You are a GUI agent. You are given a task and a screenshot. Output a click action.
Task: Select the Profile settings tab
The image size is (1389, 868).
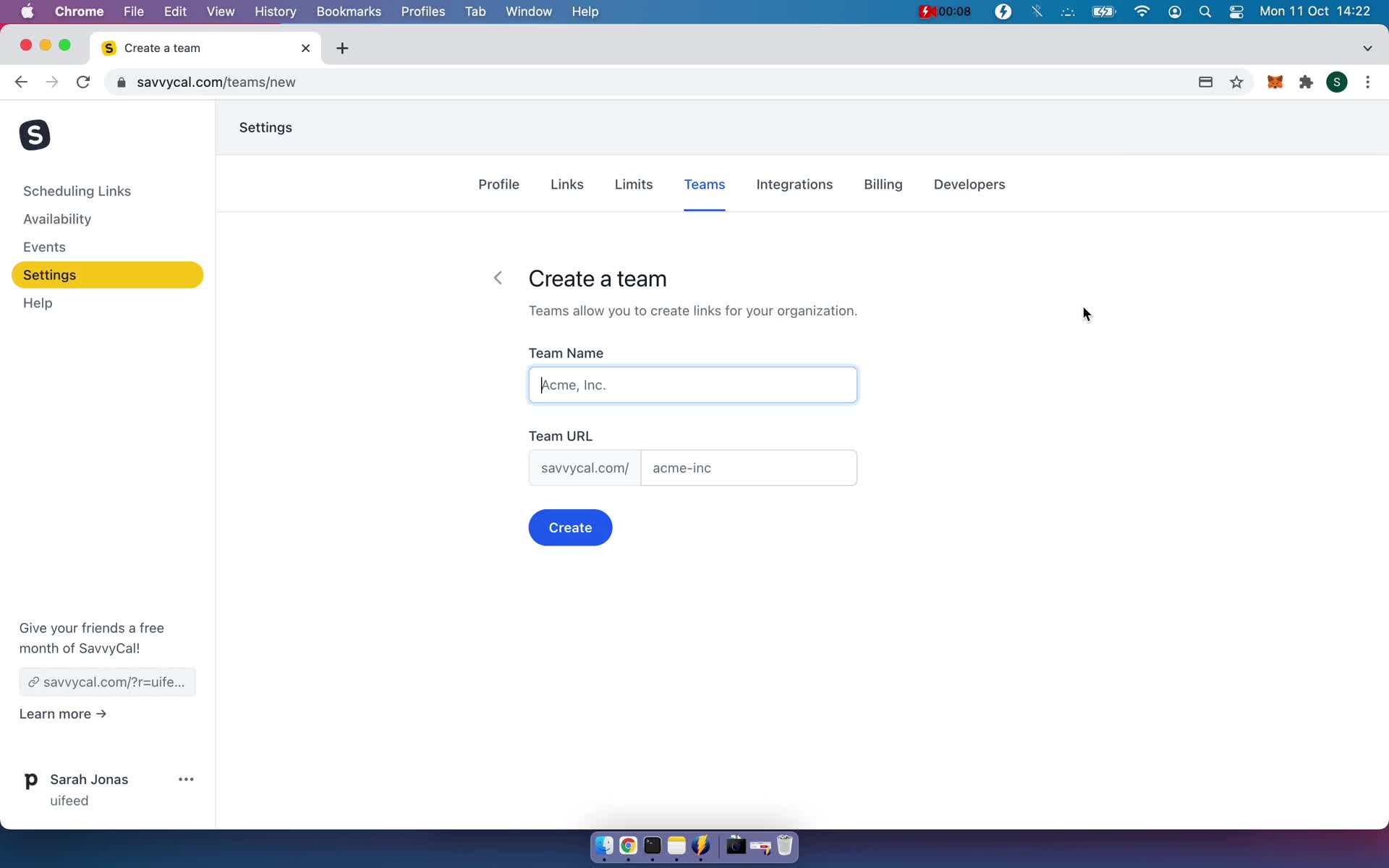pyautogui.click(x=498, y=183)
